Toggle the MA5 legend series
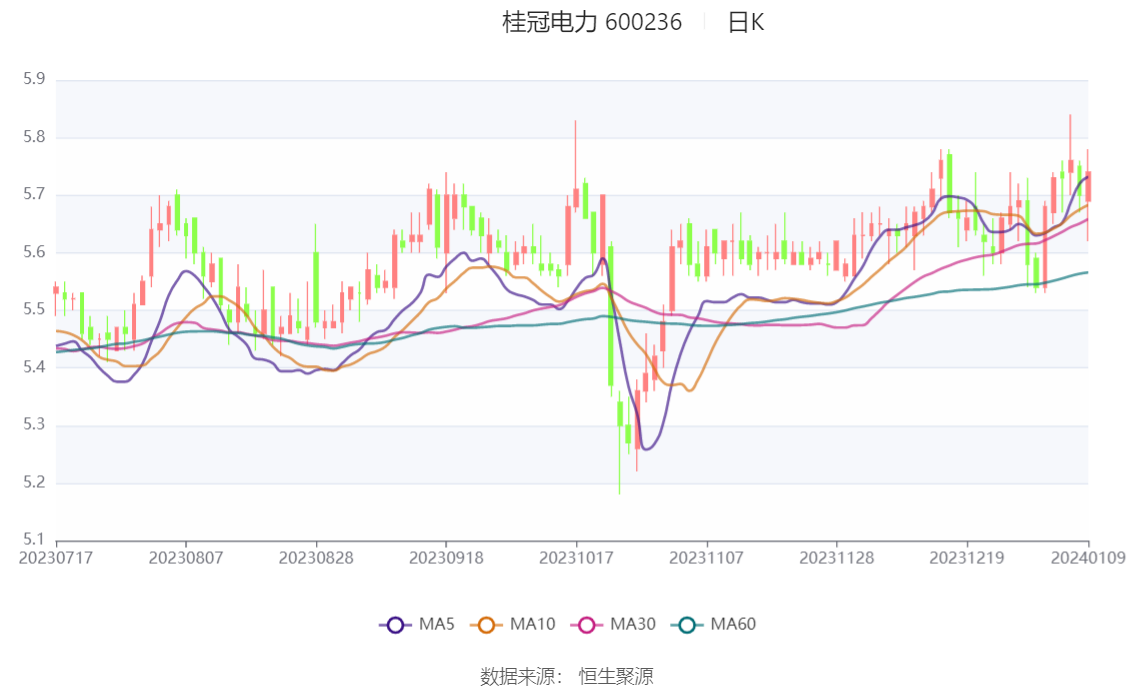This screenshot has width=1134, height=689. click(x=417, y=625)
